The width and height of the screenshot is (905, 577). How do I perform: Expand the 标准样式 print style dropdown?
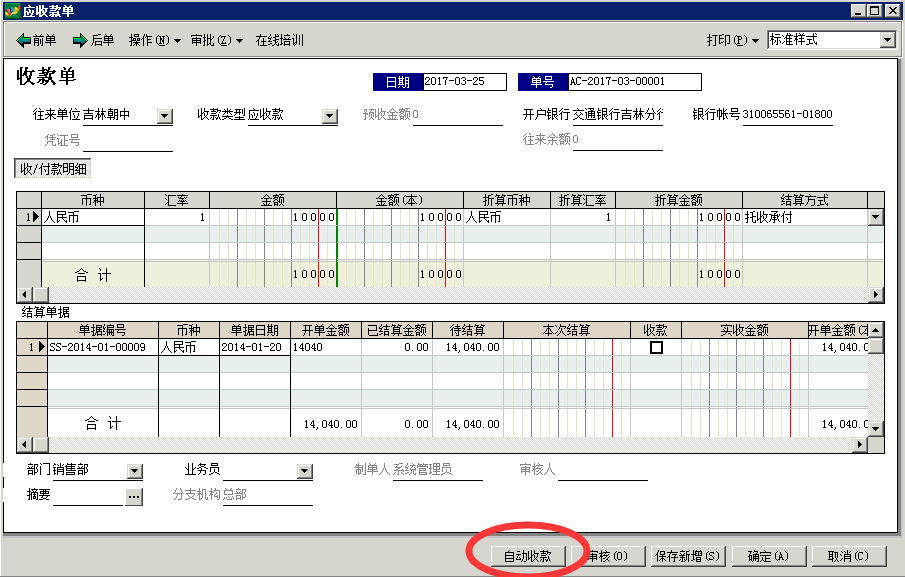pos(888,40)
